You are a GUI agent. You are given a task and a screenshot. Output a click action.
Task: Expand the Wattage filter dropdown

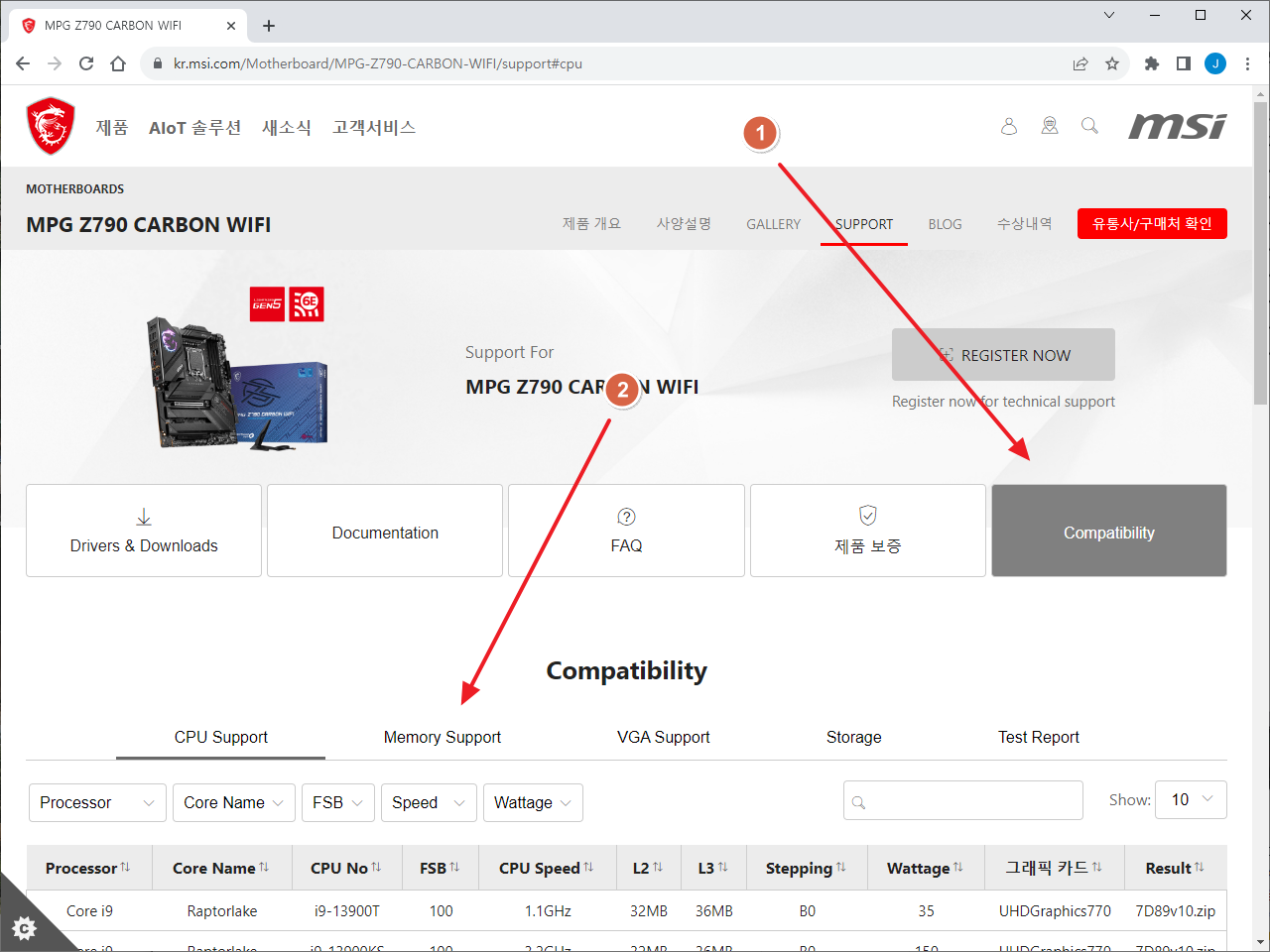pyautogui.click(x=533, y=802)
